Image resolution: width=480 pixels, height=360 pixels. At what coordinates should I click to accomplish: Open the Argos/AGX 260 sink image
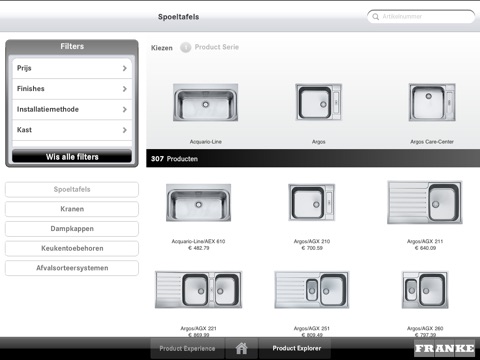(x=425, y=290)
